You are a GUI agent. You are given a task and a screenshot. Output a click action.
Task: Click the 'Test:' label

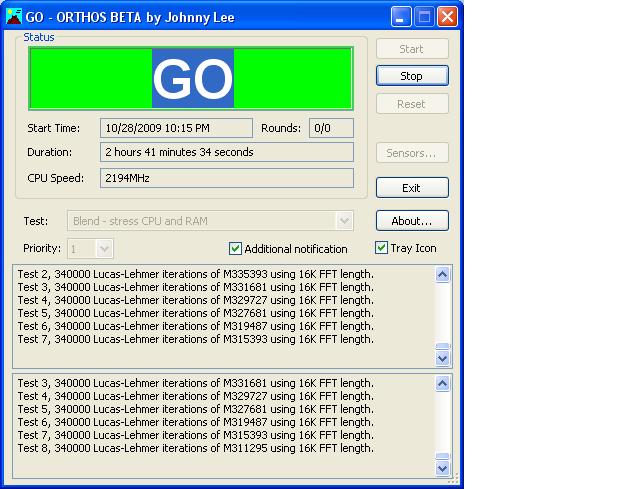(x=36, y=221)
